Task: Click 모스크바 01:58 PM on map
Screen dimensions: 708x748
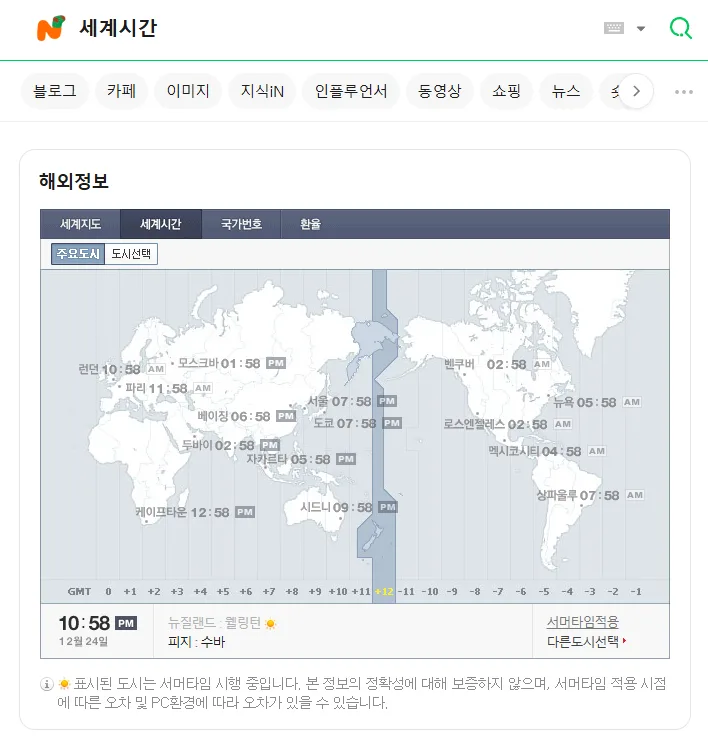Action: tap(232, 364)
